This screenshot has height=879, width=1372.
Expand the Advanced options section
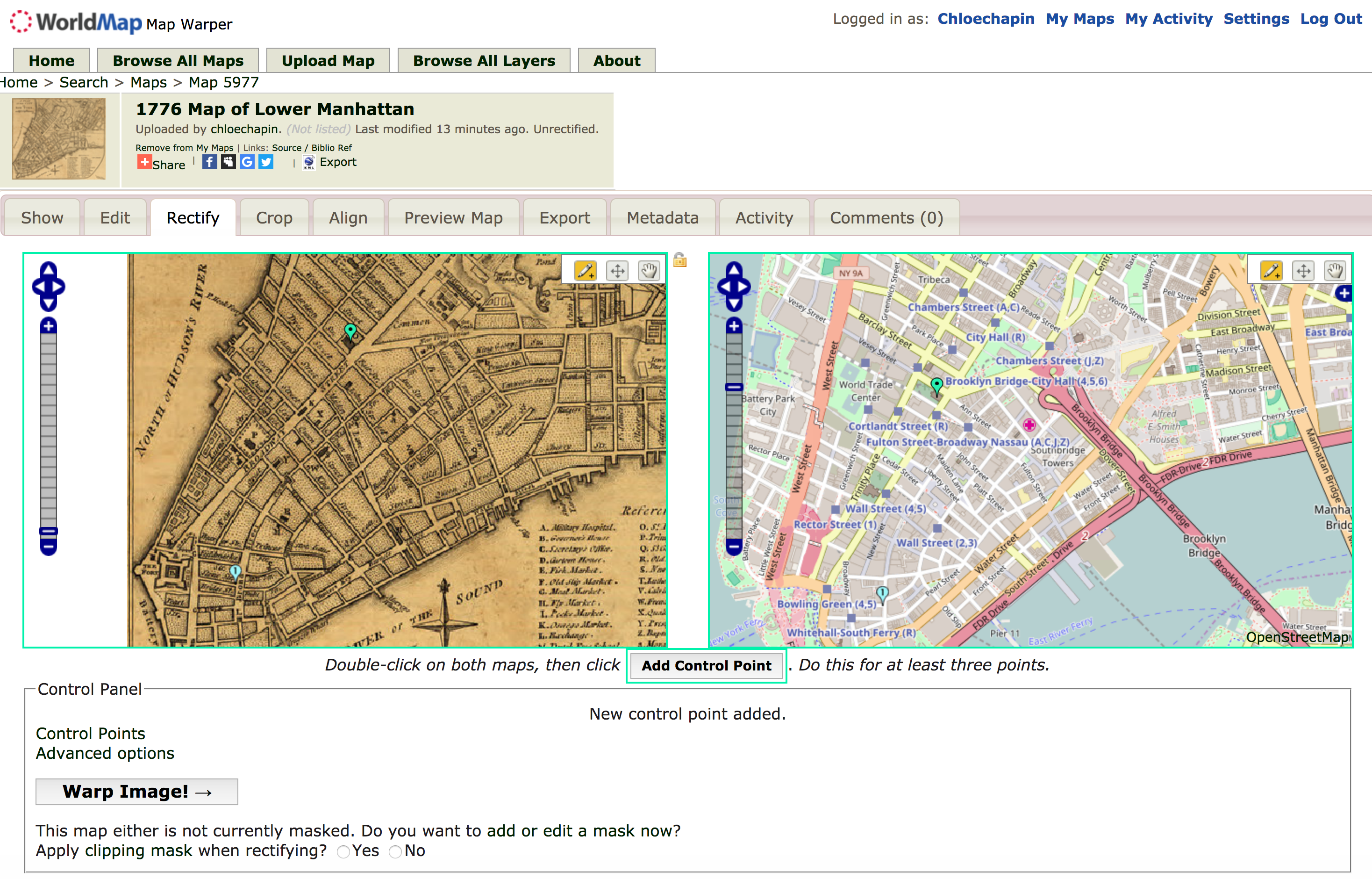click(105, 753)
